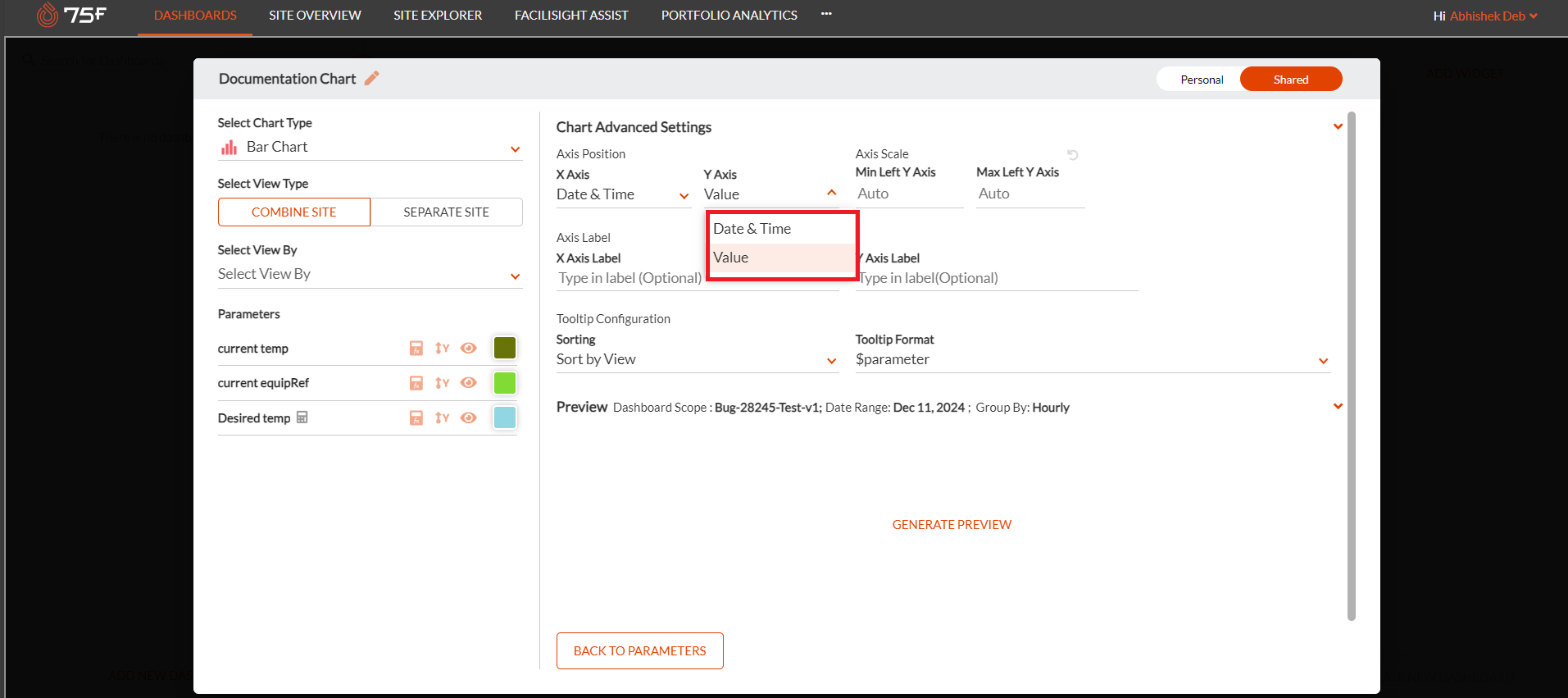
Task: Choose Date & Time in Y Axis list
Action: 782,229
